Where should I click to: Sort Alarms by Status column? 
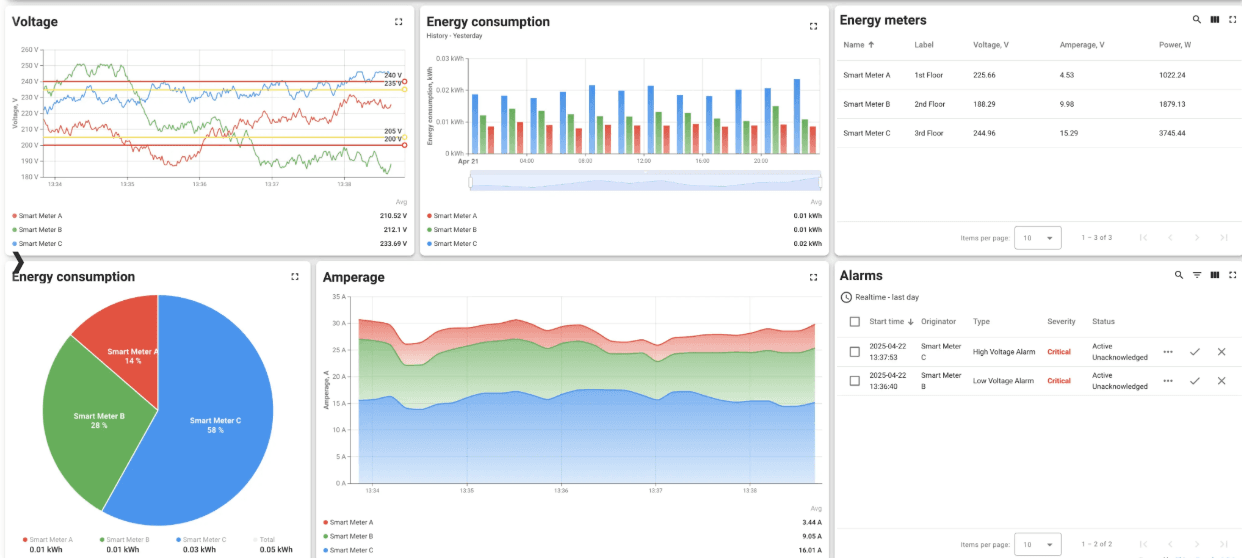1103,322
